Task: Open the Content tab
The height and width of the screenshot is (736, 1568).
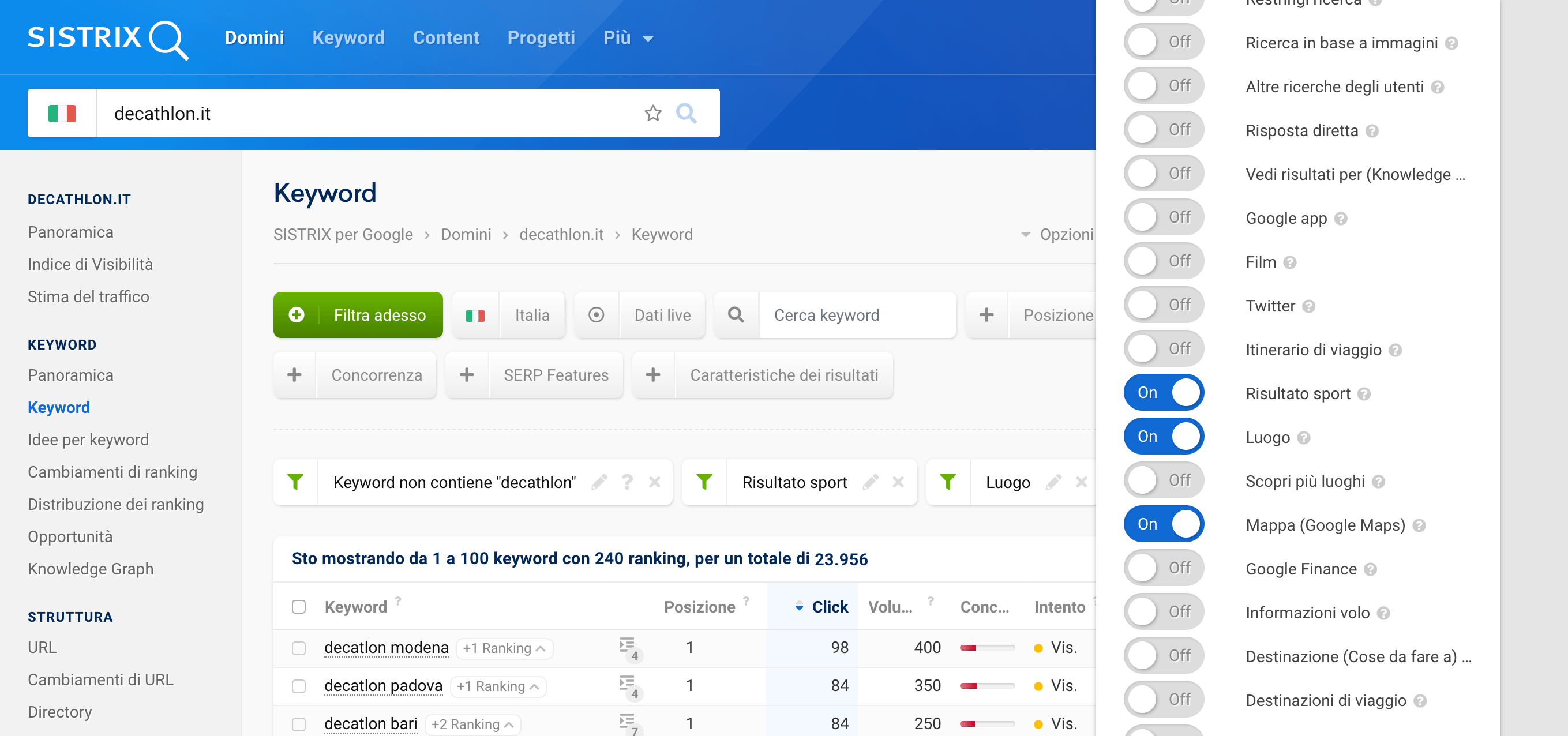Action: point(446,37)
